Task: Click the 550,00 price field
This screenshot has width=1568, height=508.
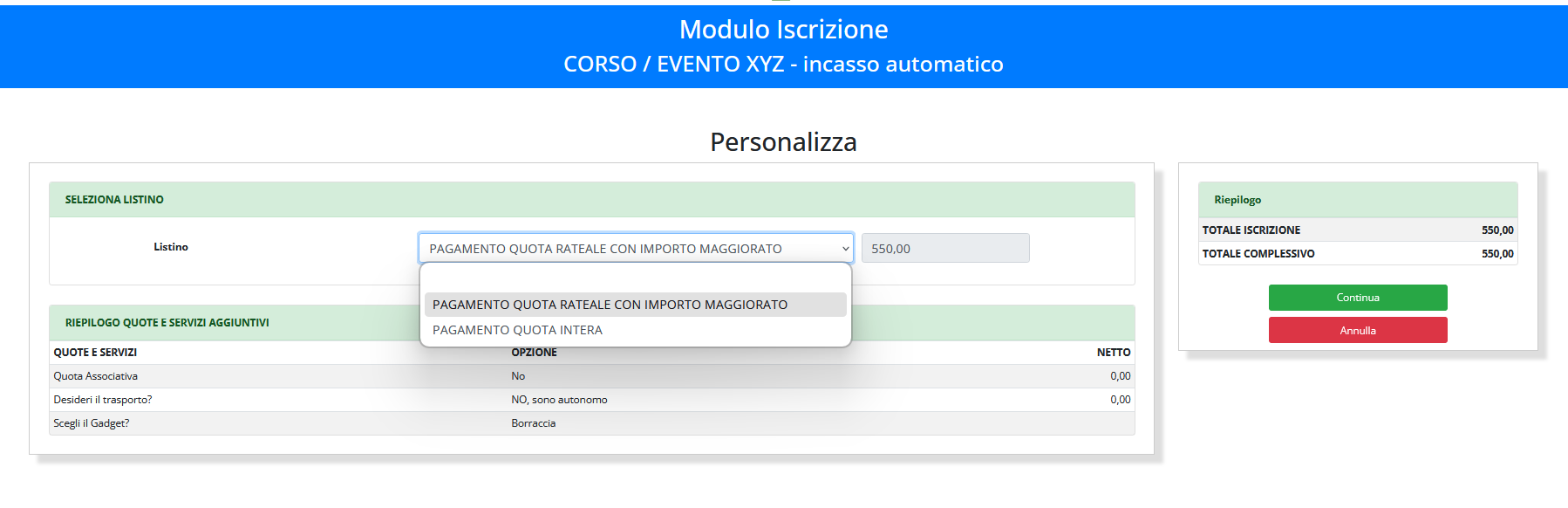Action: [x=944, y=249]
